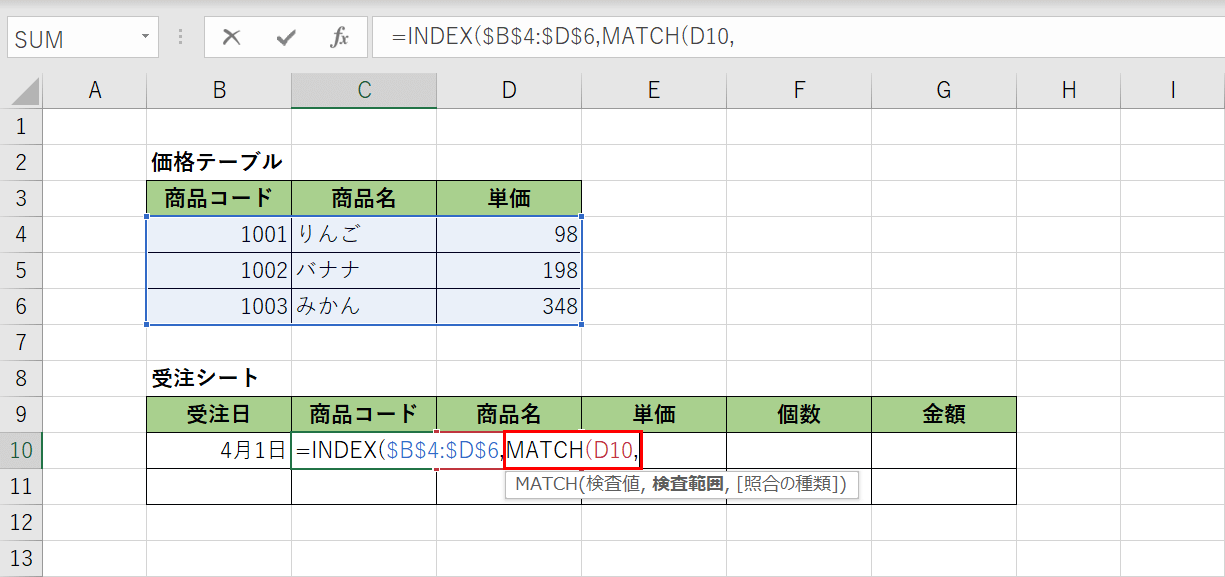Image resolution: width=1225 pixels, height=577 pixels.
Task: Click the Enter (checkmark) icon to confirm formula
Action: [x=285, y=37]
